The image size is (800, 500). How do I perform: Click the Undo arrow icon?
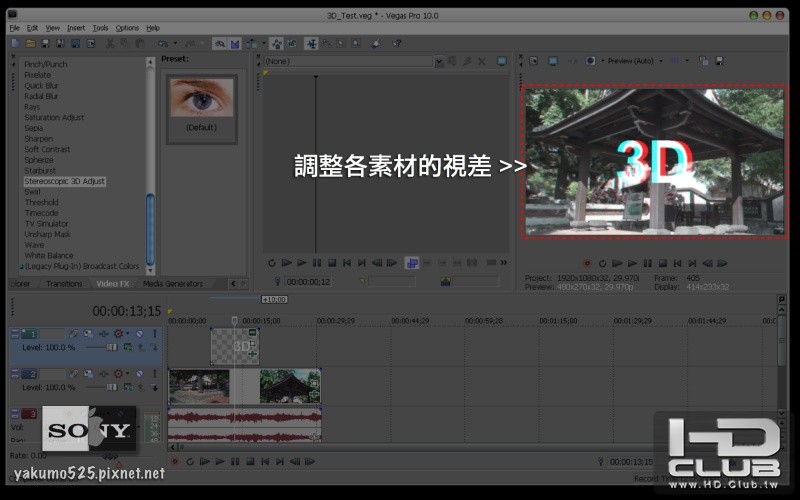point(163,44)
